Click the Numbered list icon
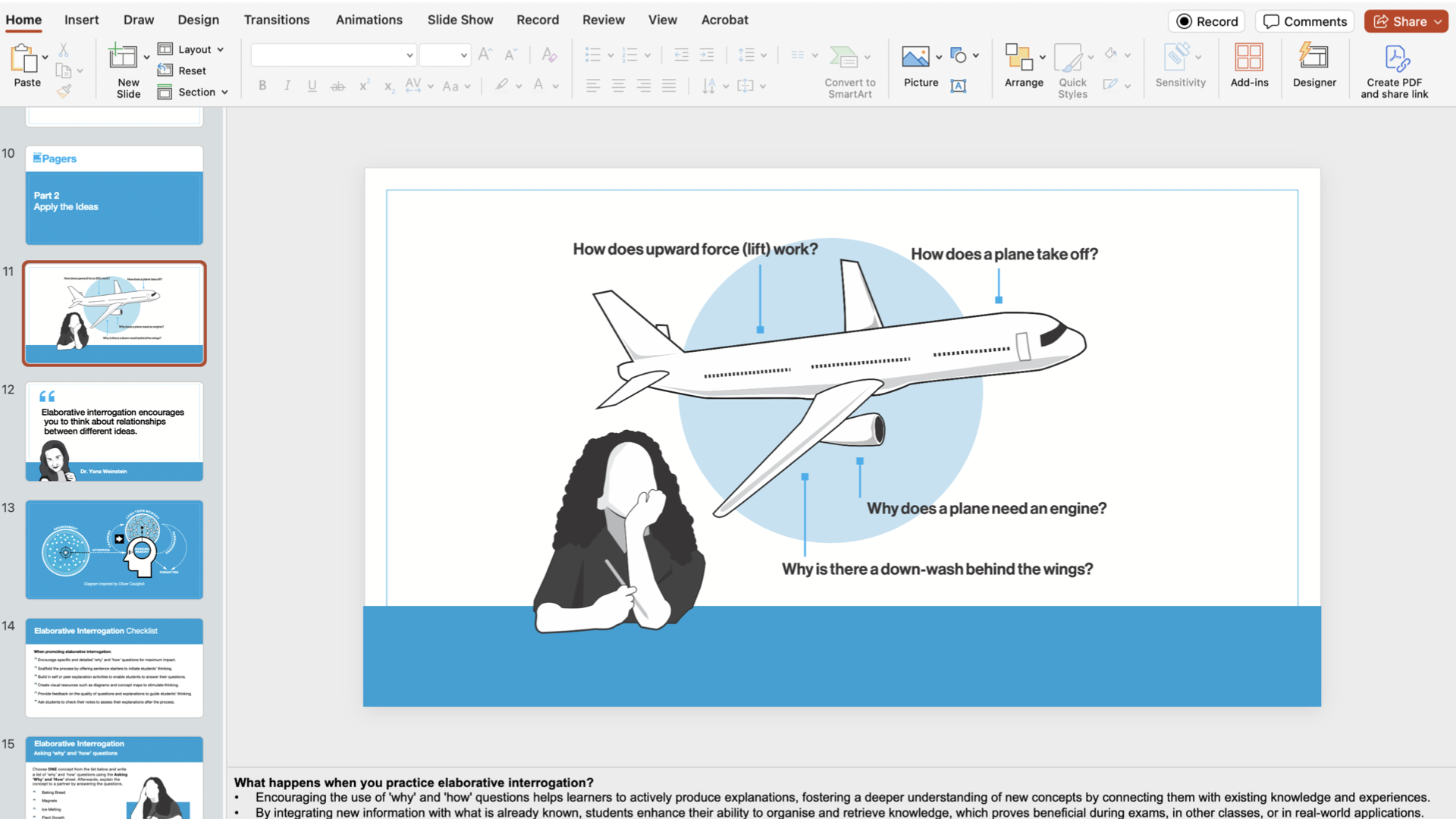Image resolution: width=1456 pixels, height=819 pixels. click(629, 55)
